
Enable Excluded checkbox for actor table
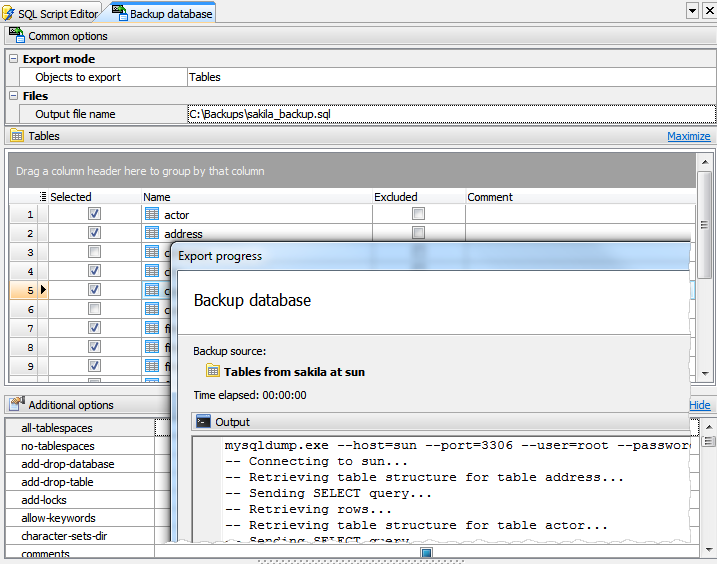pos(418,214)
